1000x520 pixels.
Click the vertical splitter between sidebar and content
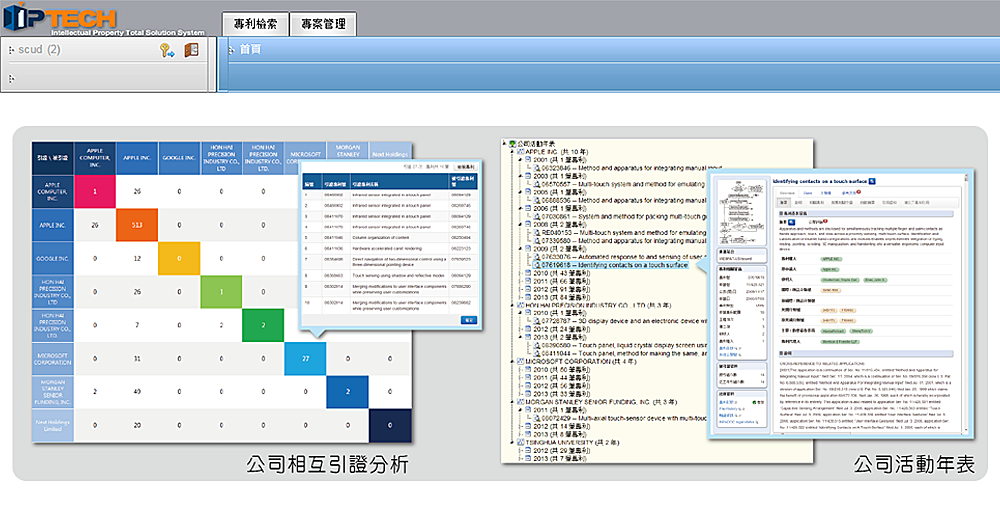[213, 64]
